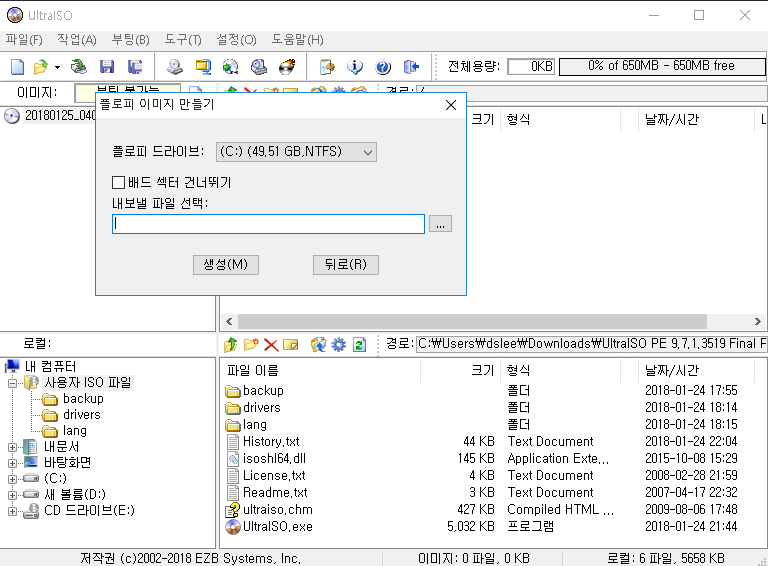Click the local Refresh page icon
Screen dimensions: 768x566
pyautogui.click(x=359, y=345)
